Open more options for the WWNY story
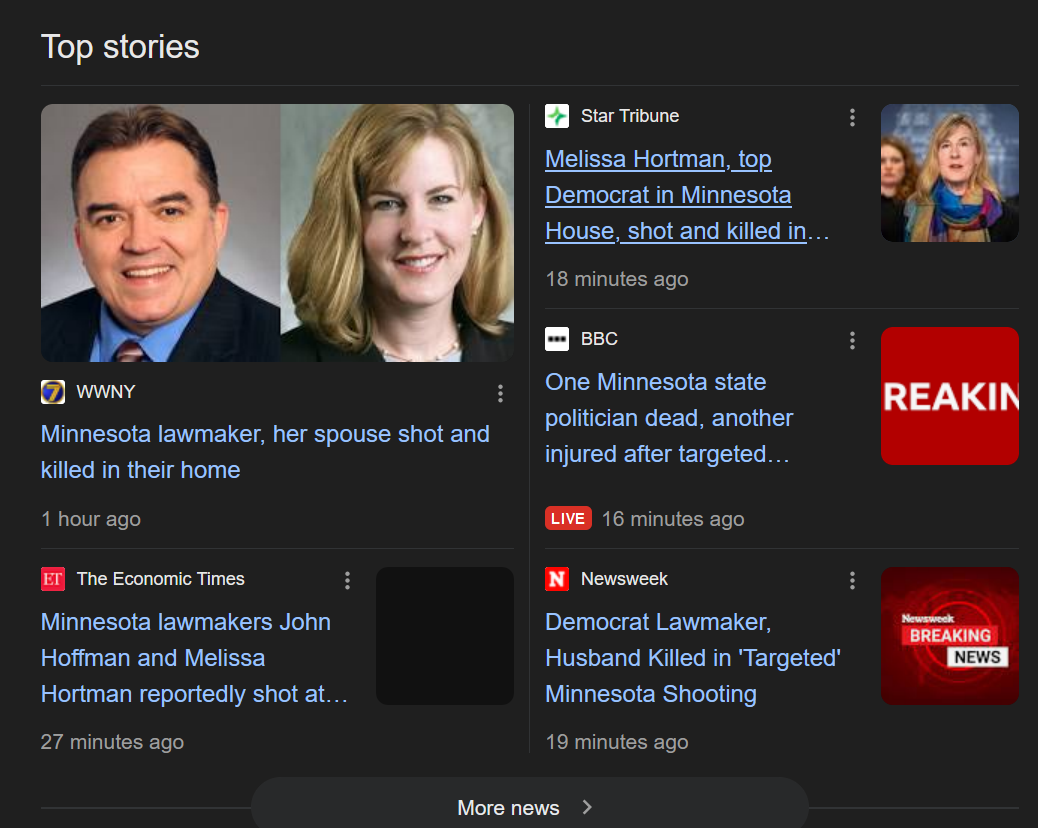Viewport: 1038px width, 828px height. click(500, 394)
